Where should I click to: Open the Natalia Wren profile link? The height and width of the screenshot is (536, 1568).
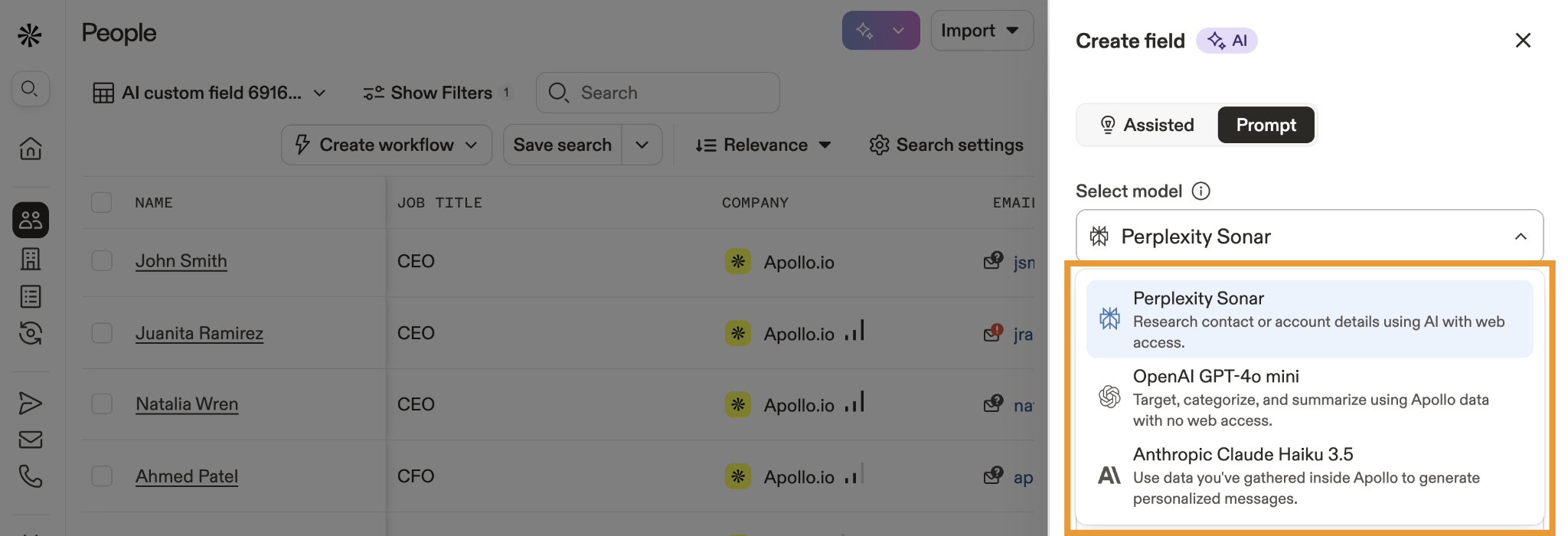[x=187, y=404]
